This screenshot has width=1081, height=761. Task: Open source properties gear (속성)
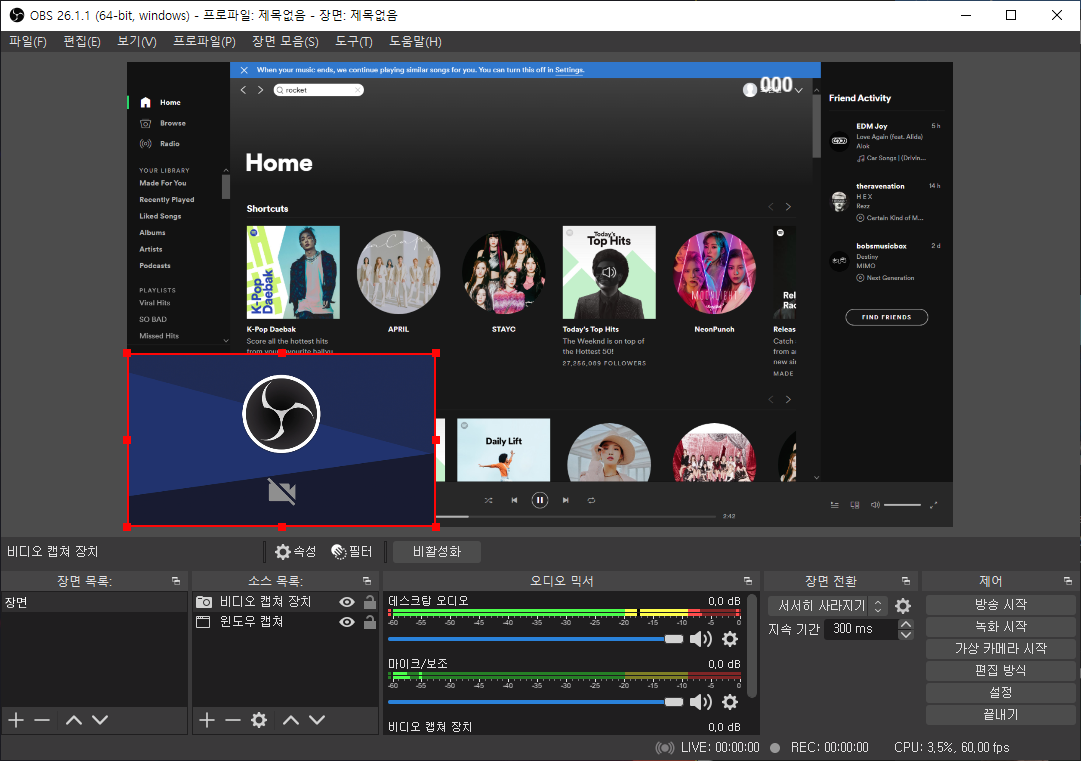295,551
